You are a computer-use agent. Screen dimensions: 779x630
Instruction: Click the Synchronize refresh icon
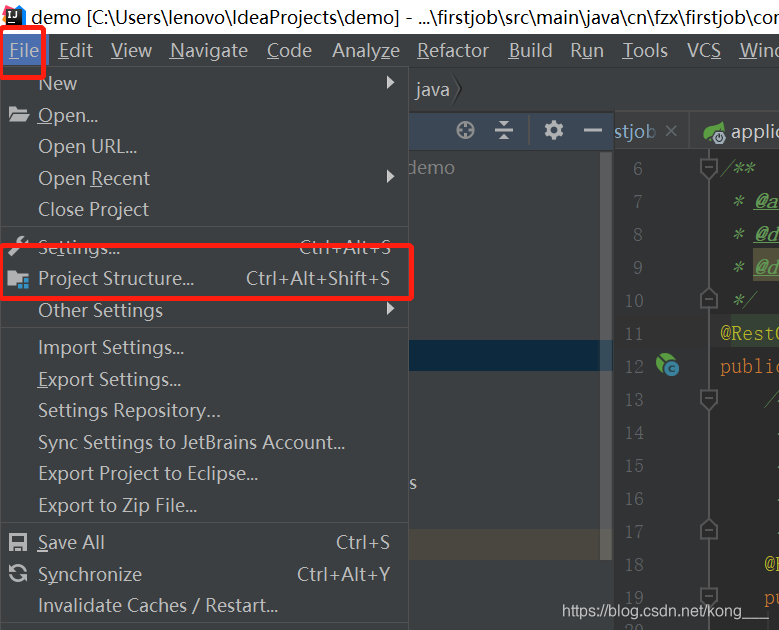[18, 573]
